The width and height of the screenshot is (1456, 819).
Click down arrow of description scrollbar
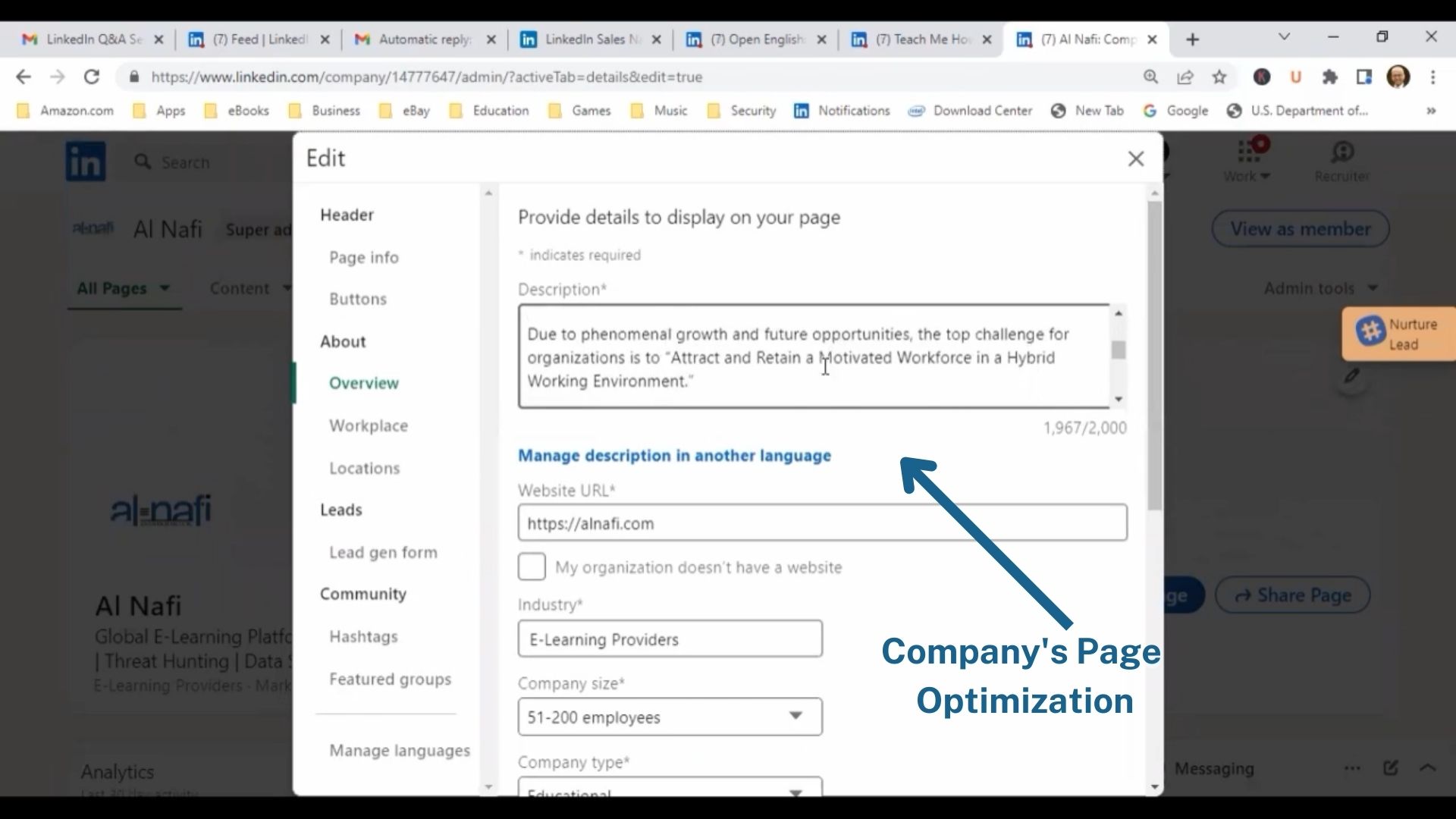tap(1119, 400)
